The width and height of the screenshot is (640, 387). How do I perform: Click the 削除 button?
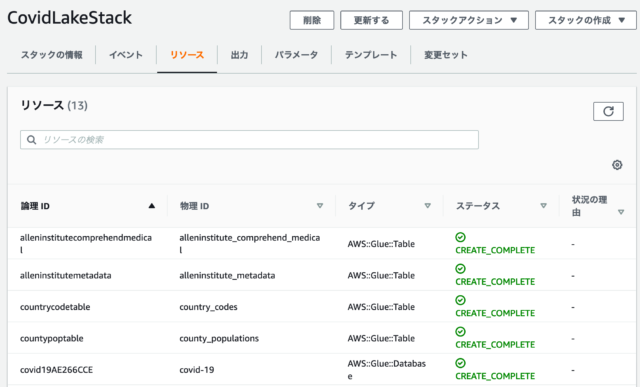pos(312,20)
